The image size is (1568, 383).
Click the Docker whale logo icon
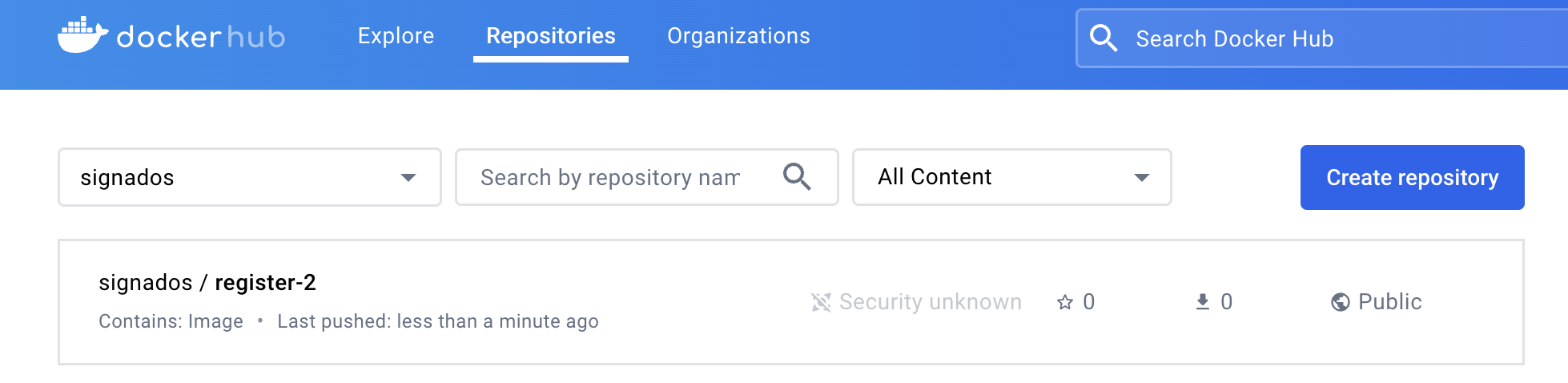(x=82, y=35)
